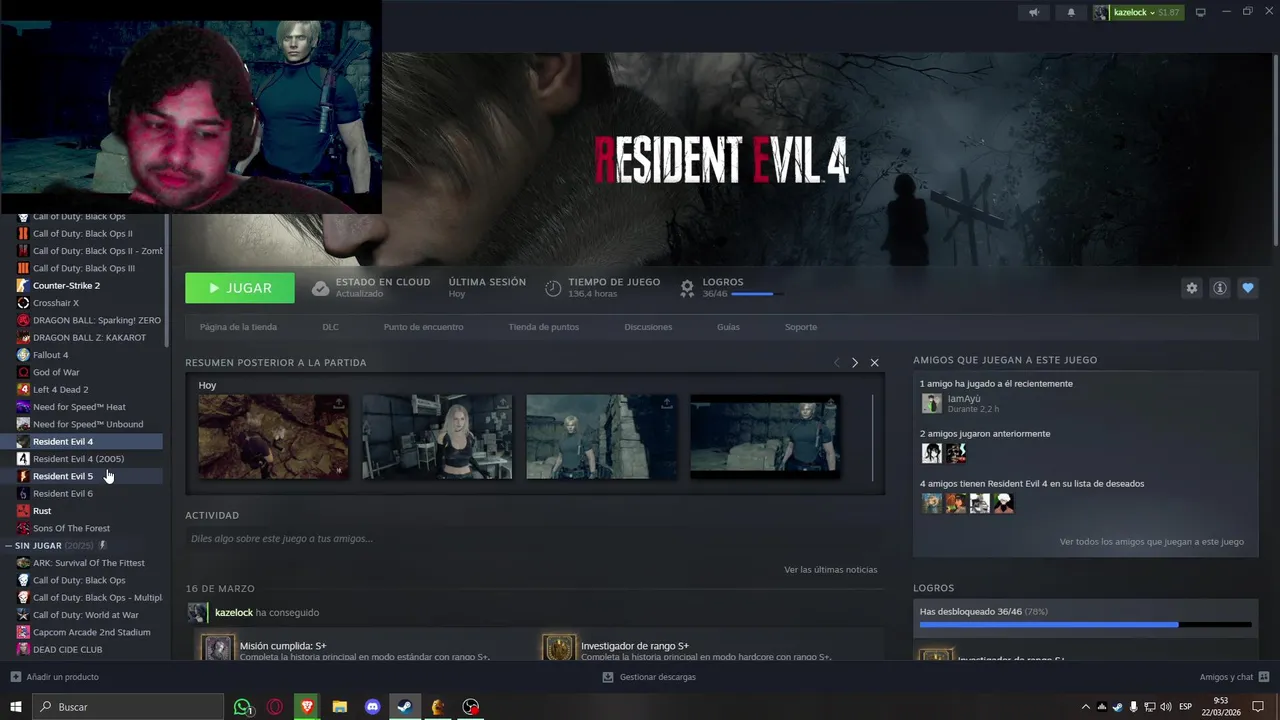Click the play time clock icon
Viewport: 1280px width, 720px height.
point(553,288)
